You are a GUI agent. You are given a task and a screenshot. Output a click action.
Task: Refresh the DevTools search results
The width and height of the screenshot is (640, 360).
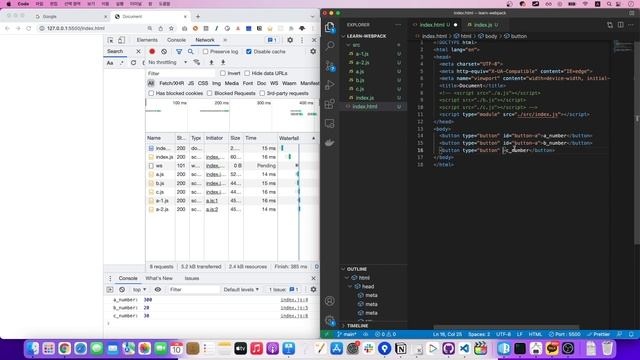coord(133,63)
